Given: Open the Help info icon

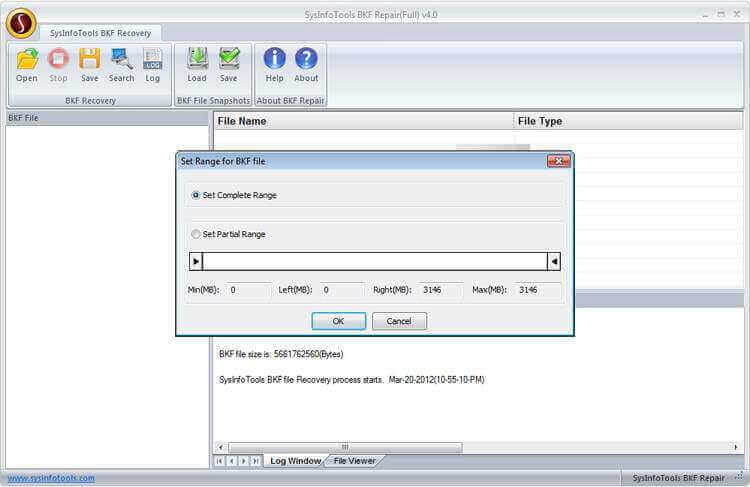Looking at the screenshot, I should 274,60.
